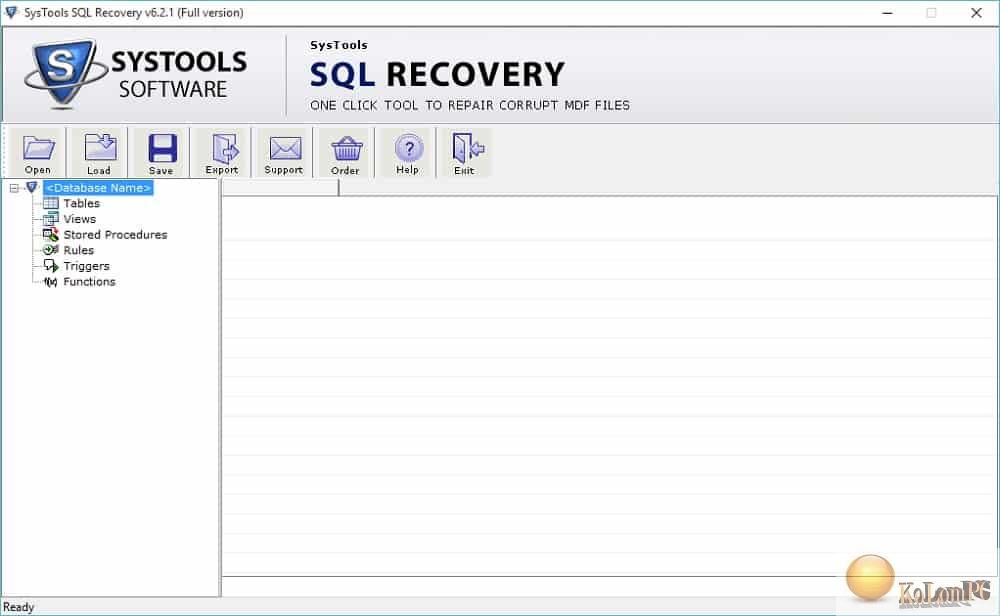Close the SQL Recovery window
The height and width of the screenshot is (616, 1000).
976,13
